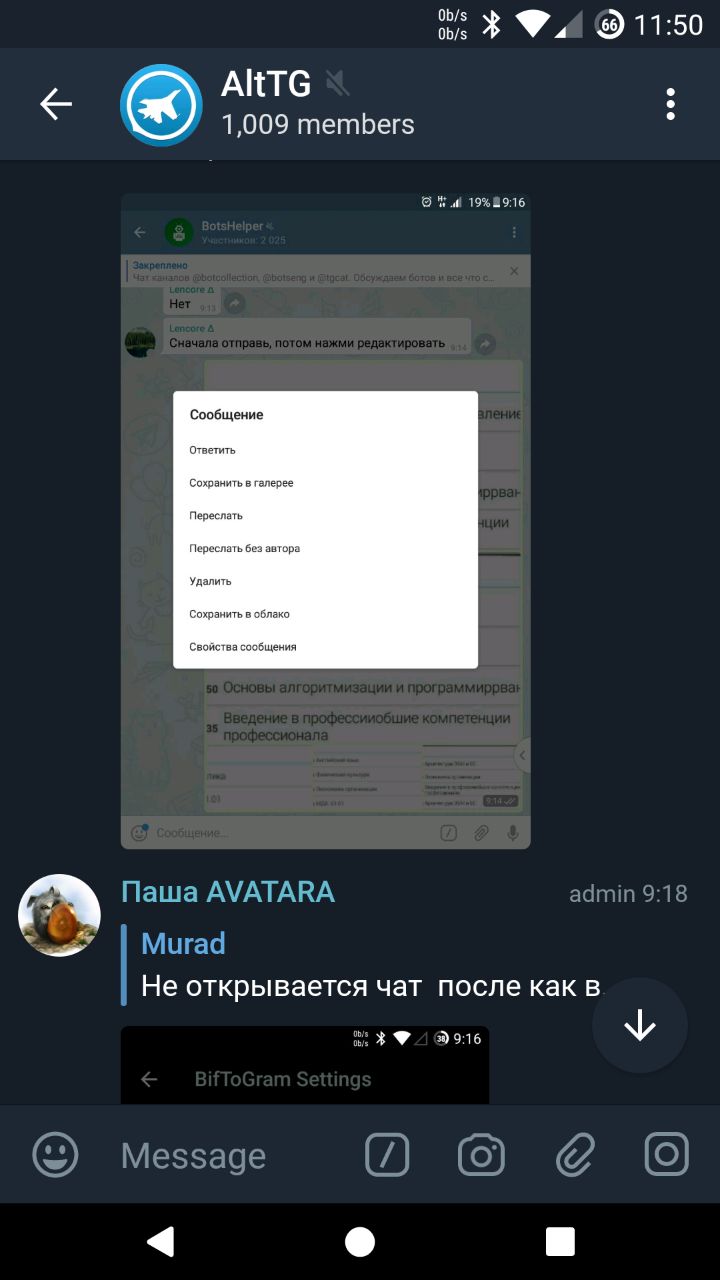Image resolution: width=720 pixels, height=1280 pixels.
Task: Tap the sender name Паша AVATARA
Action: (x=228, y=892)
